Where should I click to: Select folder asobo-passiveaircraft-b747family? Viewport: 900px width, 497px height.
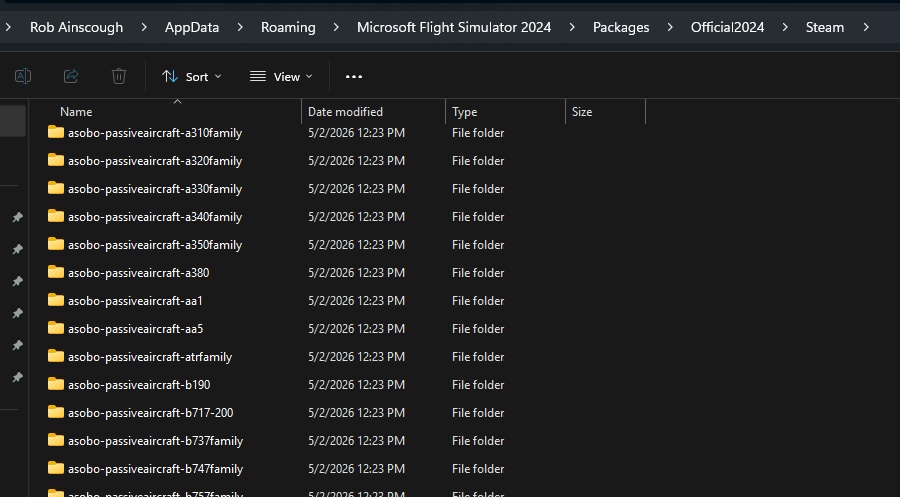pyautogui.click(x=156, y=469)
